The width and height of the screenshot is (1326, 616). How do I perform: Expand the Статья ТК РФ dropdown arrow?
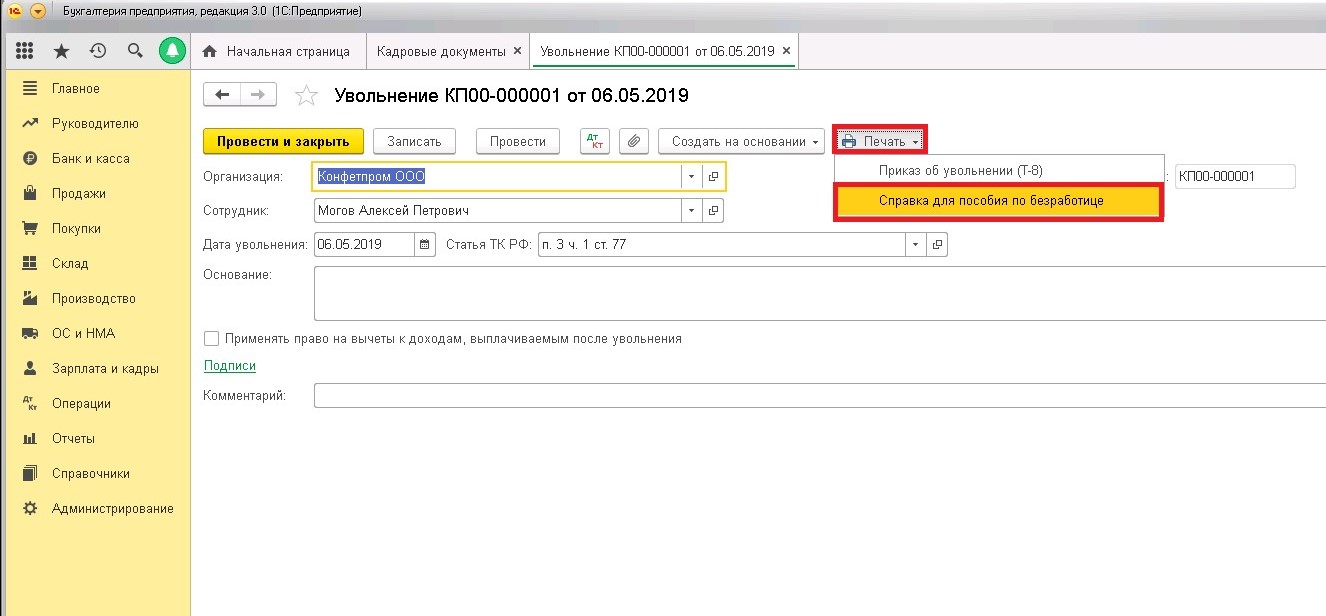click(916, 244)
